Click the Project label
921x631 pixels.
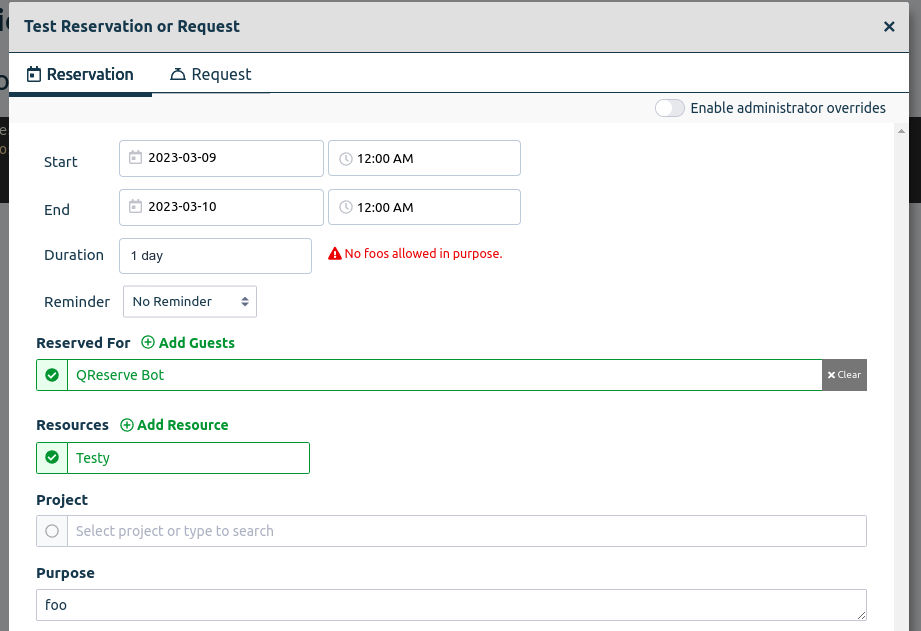(62, 500)
